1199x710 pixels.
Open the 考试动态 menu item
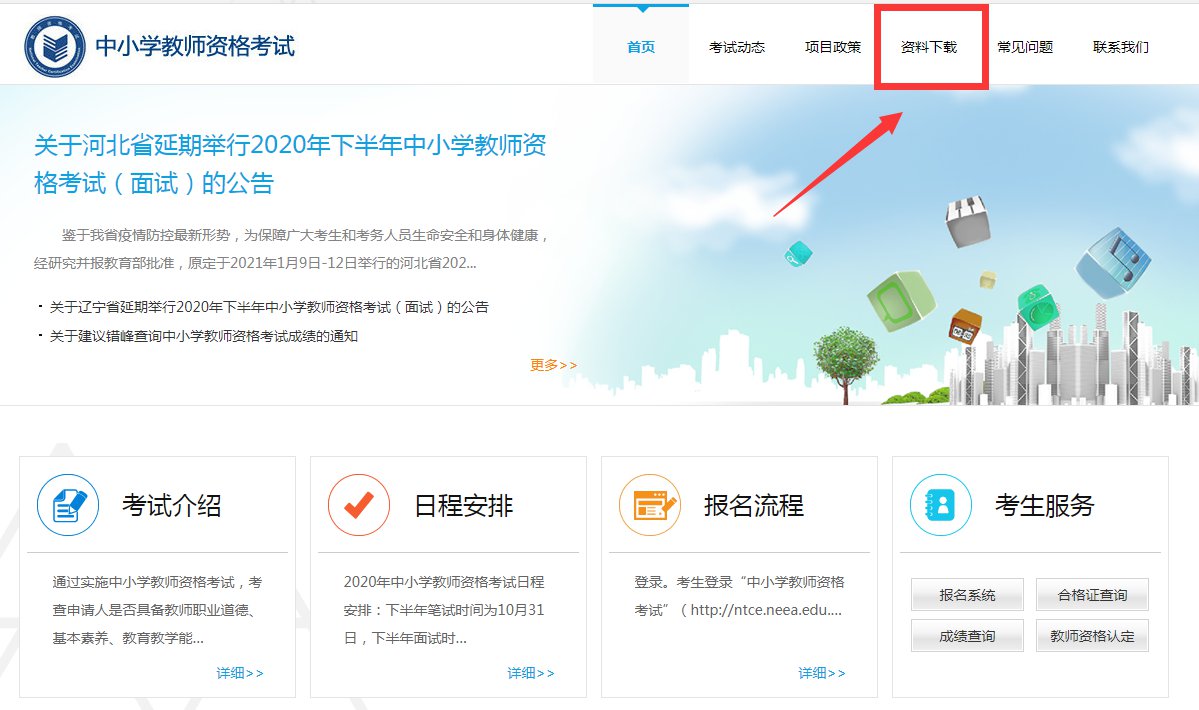point(737,47)
